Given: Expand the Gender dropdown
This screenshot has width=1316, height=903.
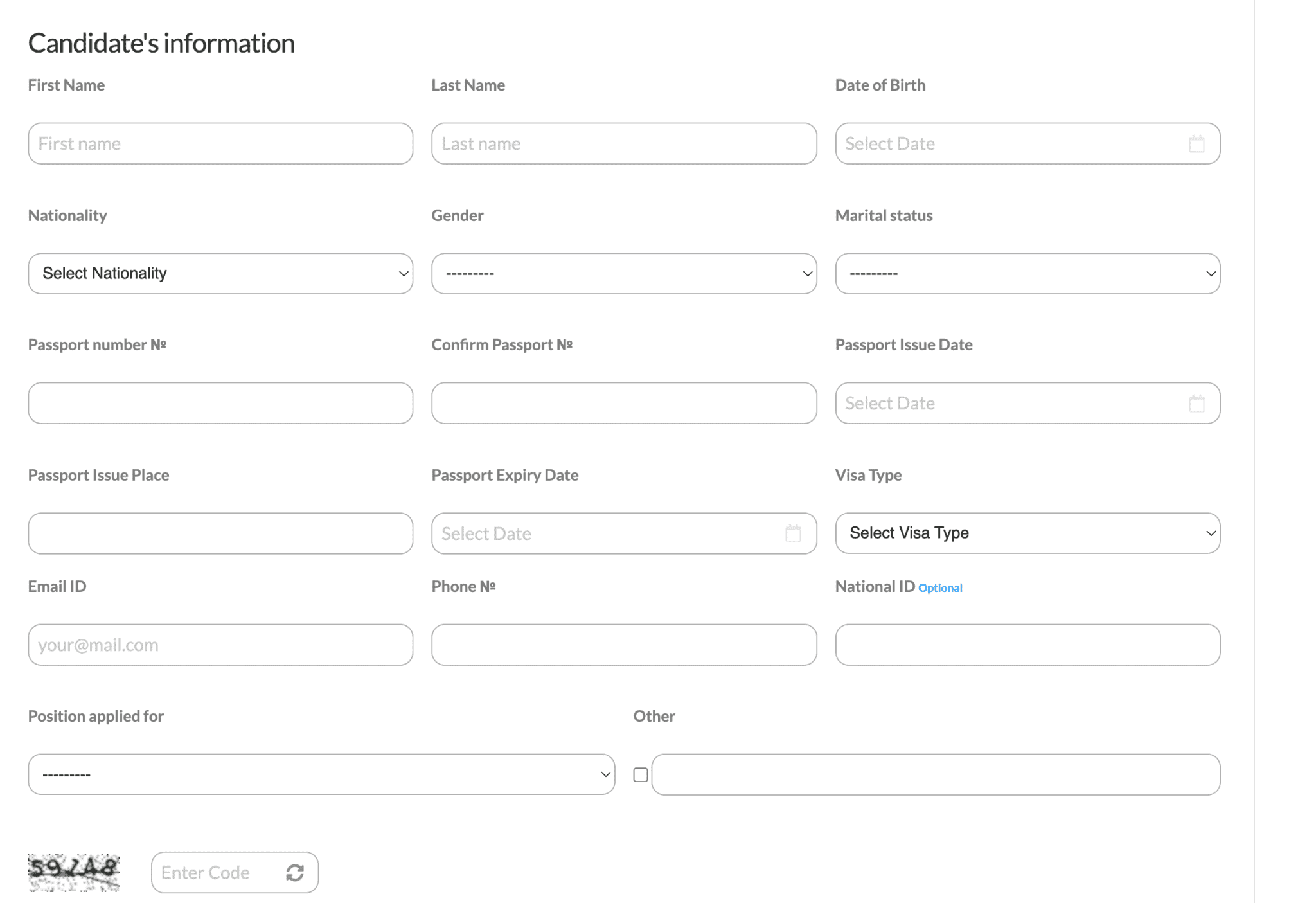Looking at the screenshot, I should tap(623, 274).
